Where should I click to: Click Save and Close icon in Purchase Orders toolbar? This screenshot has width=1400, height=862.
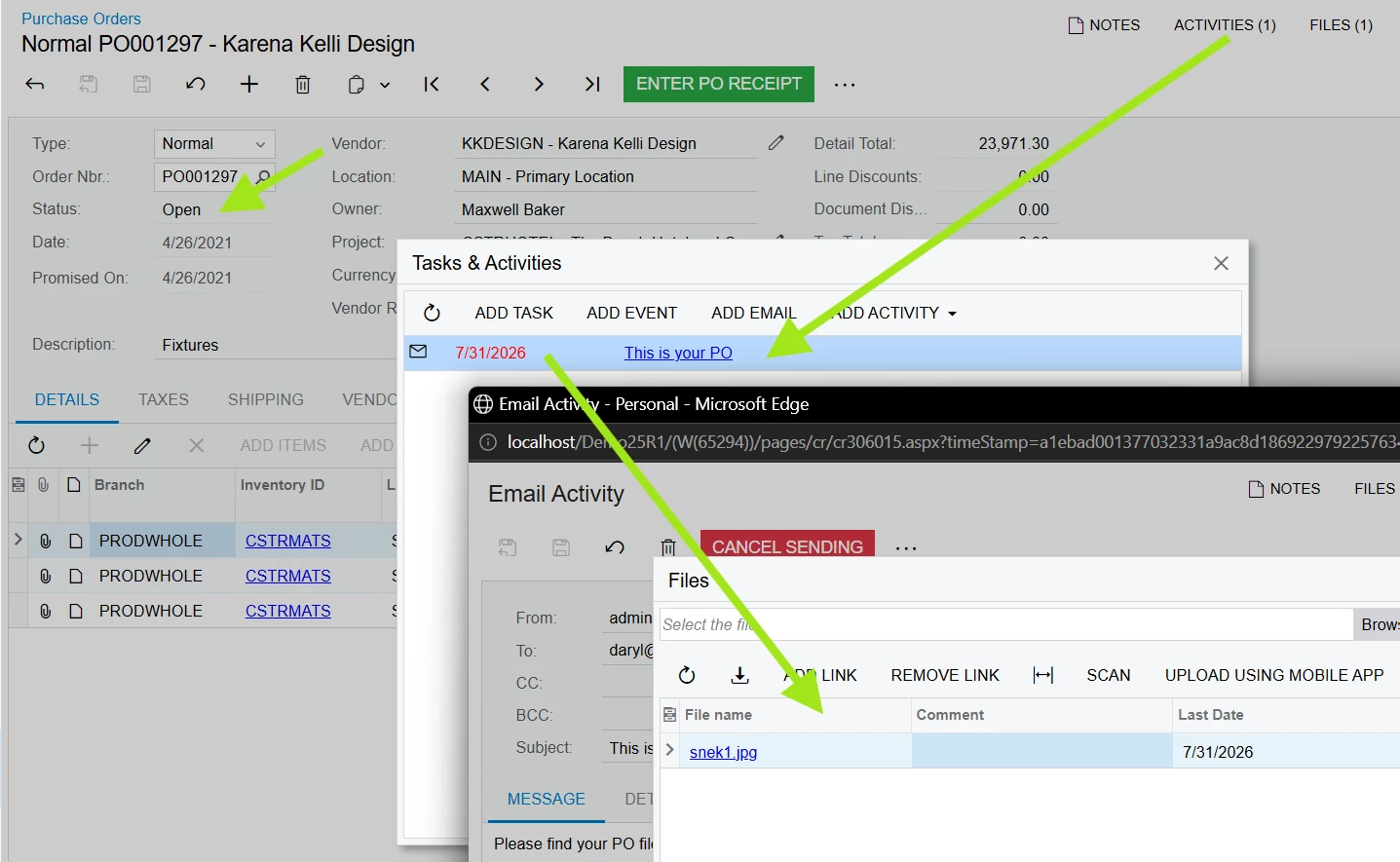(x=89, y=84)
